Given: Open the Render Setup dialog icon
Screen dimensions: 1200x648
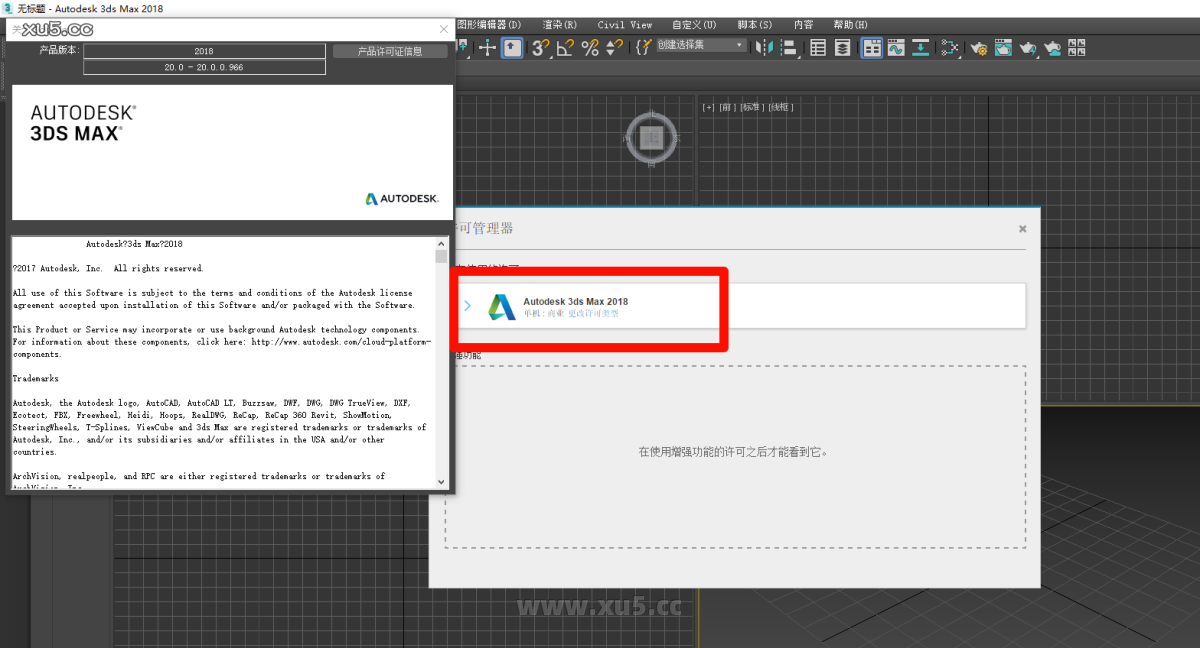Looking at the screenshot, I should pyautogui.click(x=978, y=47).
